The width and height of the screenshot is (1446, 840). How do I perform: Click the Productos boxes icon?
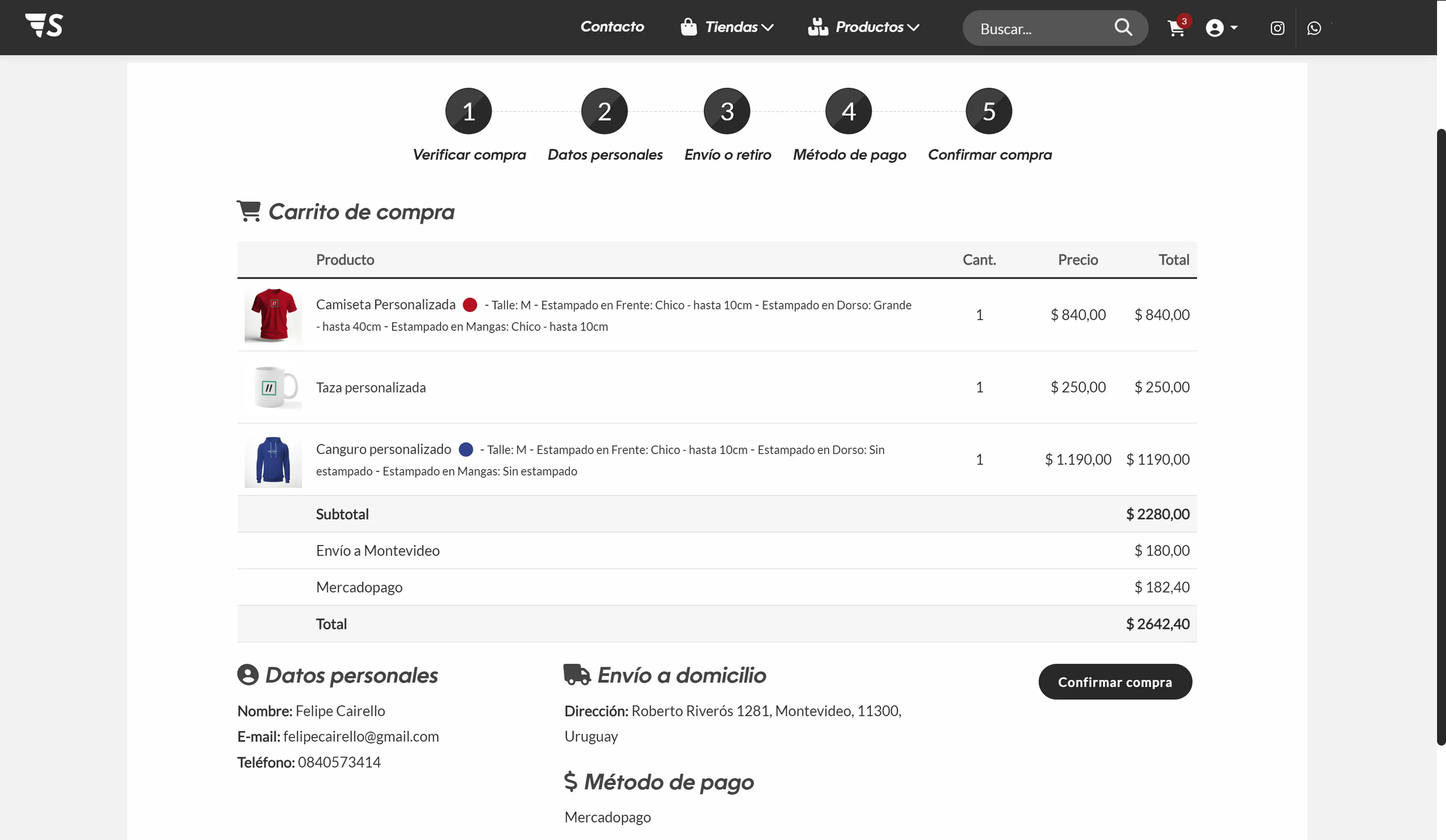818,27
